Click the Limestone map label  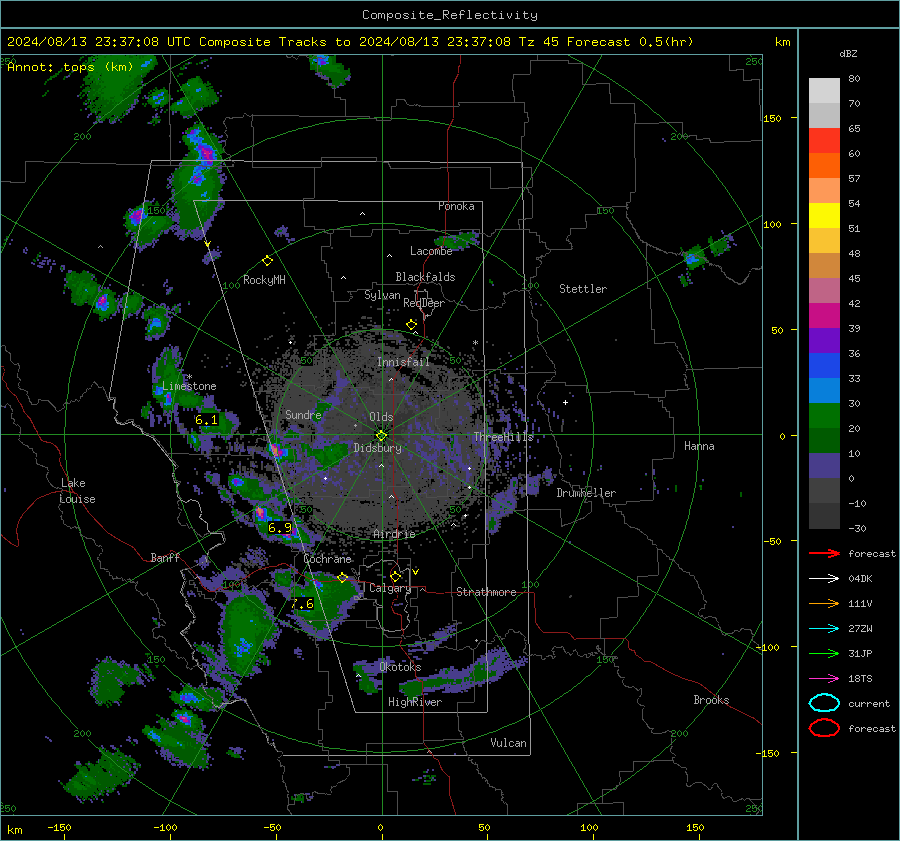pos(189,386)
